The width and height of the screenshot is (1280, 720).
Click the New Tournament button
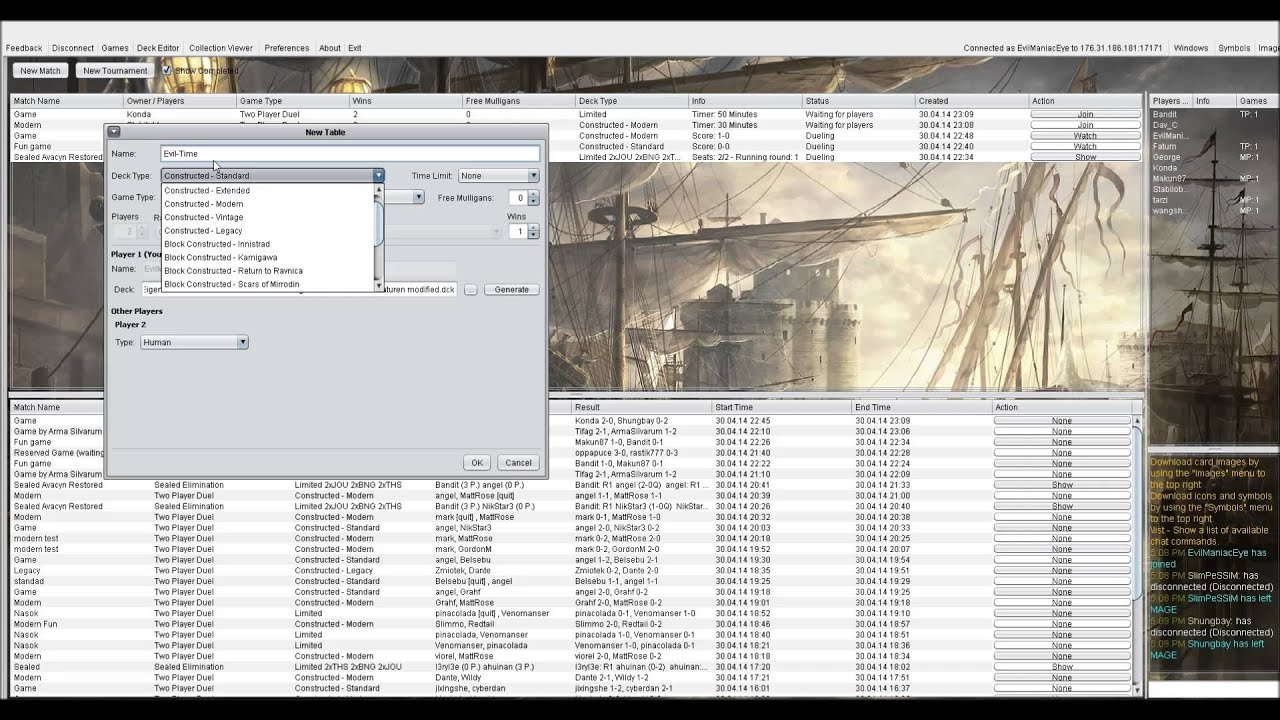coord(115,71)
